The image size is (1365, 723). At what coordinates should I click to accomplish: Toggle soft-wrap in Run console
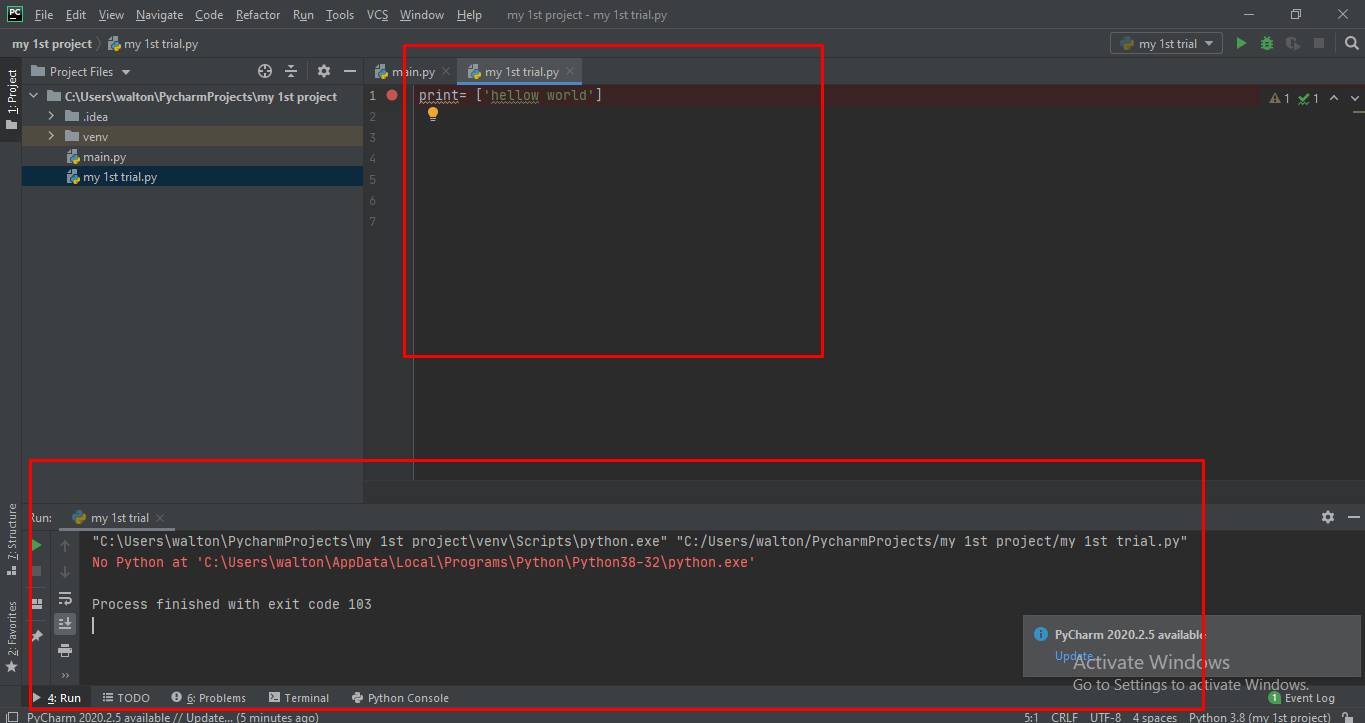click(65, 598)
